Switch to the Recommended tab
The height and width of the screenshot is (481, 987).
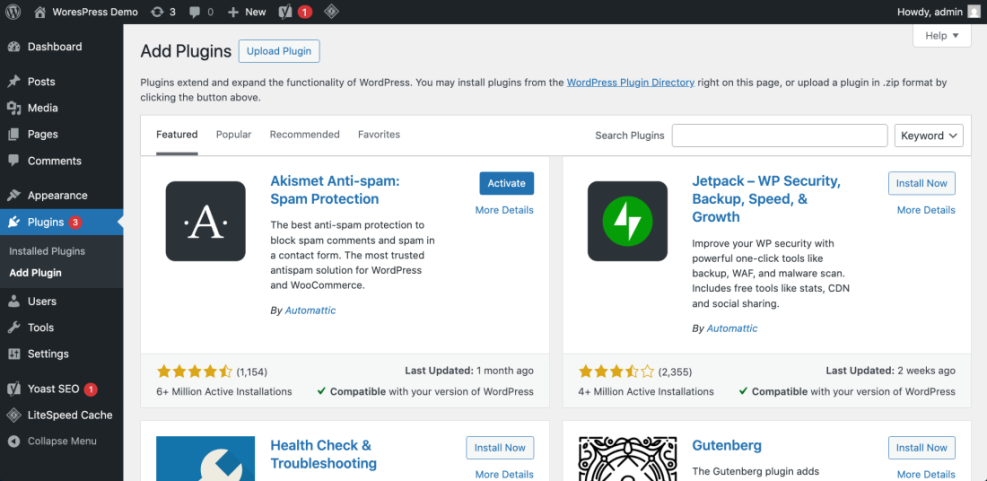point(305,134)
